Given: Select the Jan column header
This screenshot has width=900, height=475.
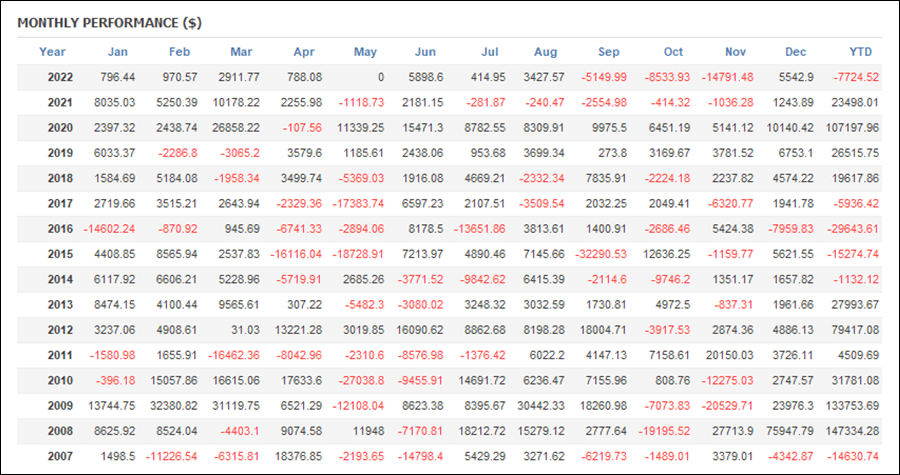Looking at the screenshot, I should [x=118, y=52].
